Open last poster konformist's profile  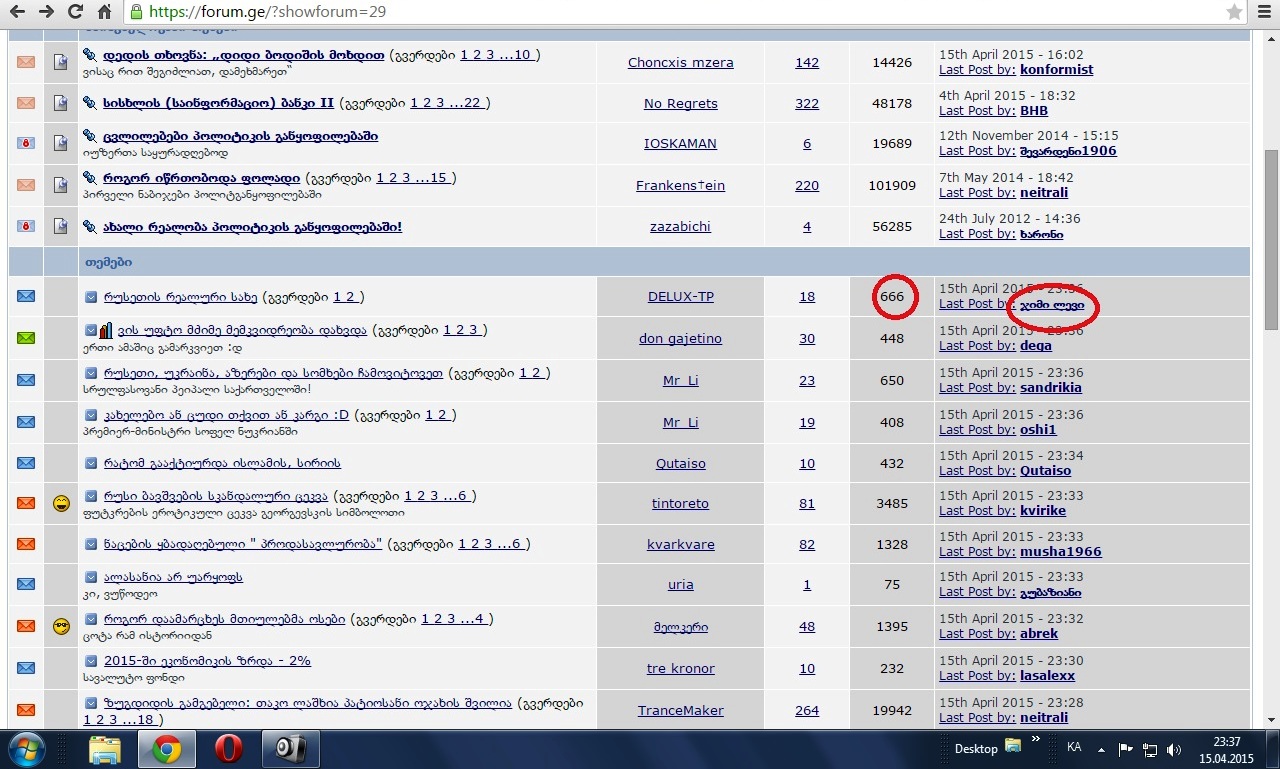(x=1056, y=70)
